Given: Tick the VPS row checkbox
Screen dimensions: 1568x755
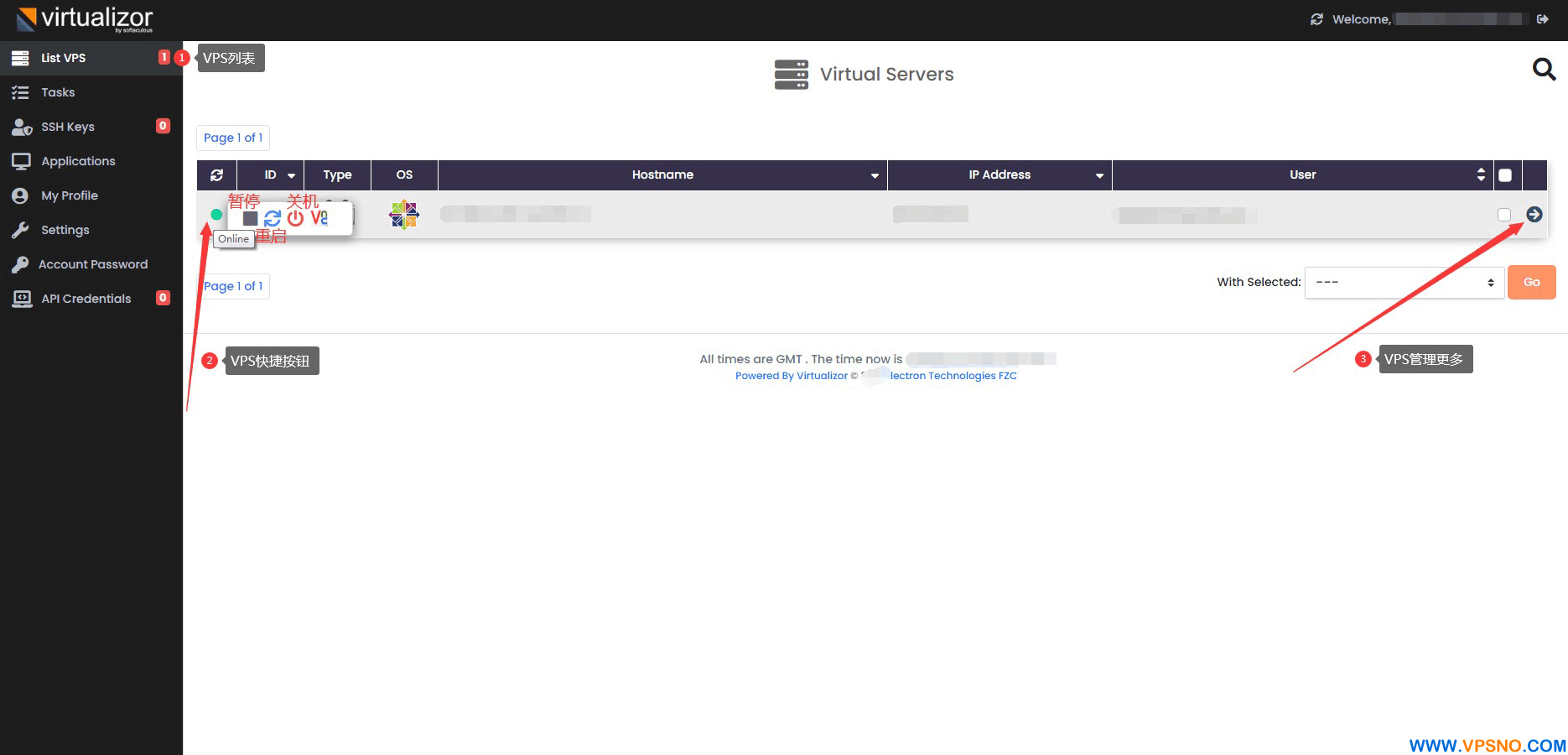Looking at the screenshot, I should click(x=1504, y=215).
